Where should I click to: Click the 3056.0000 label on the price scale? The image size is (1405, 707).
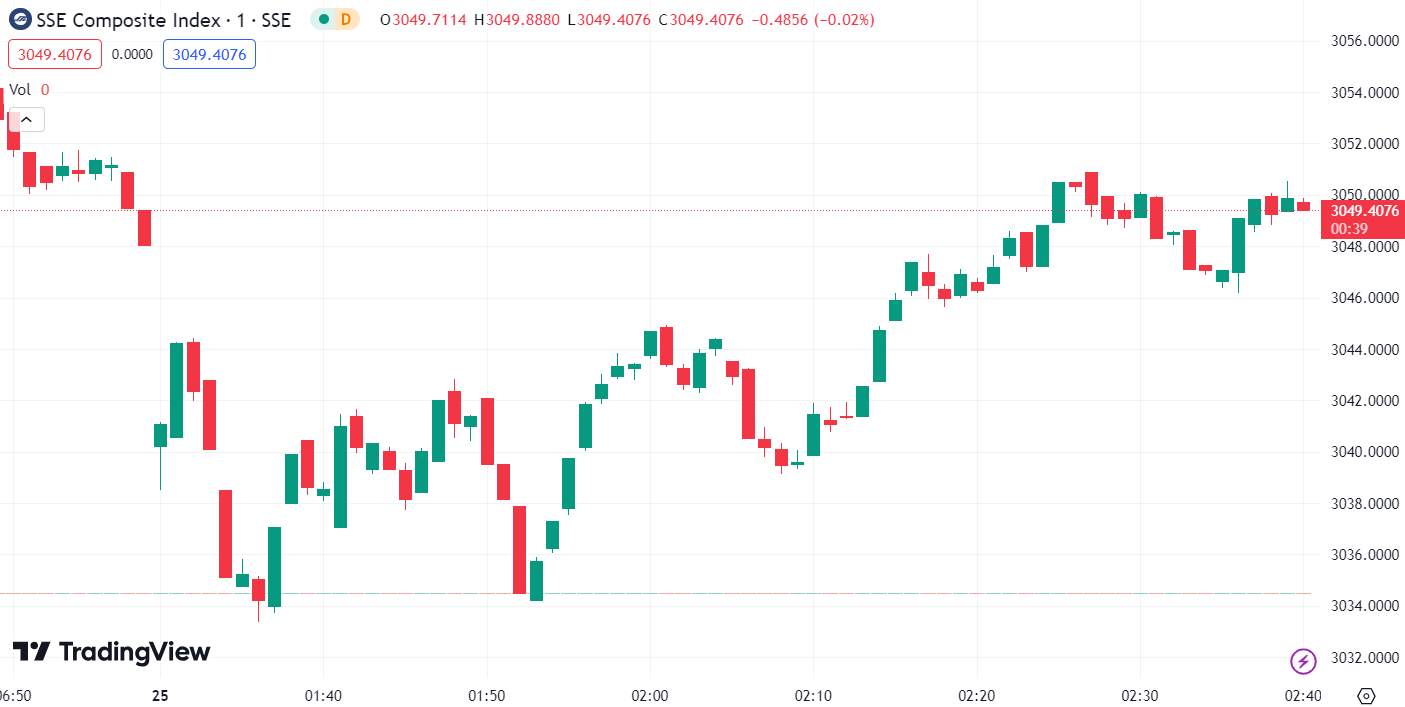click(1364, 41)
